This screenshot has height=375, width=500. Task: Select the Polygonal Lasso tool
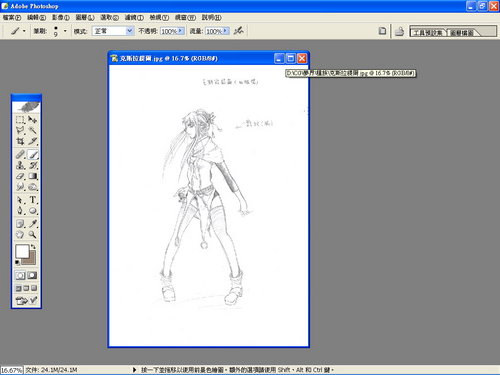coord(20,130)
